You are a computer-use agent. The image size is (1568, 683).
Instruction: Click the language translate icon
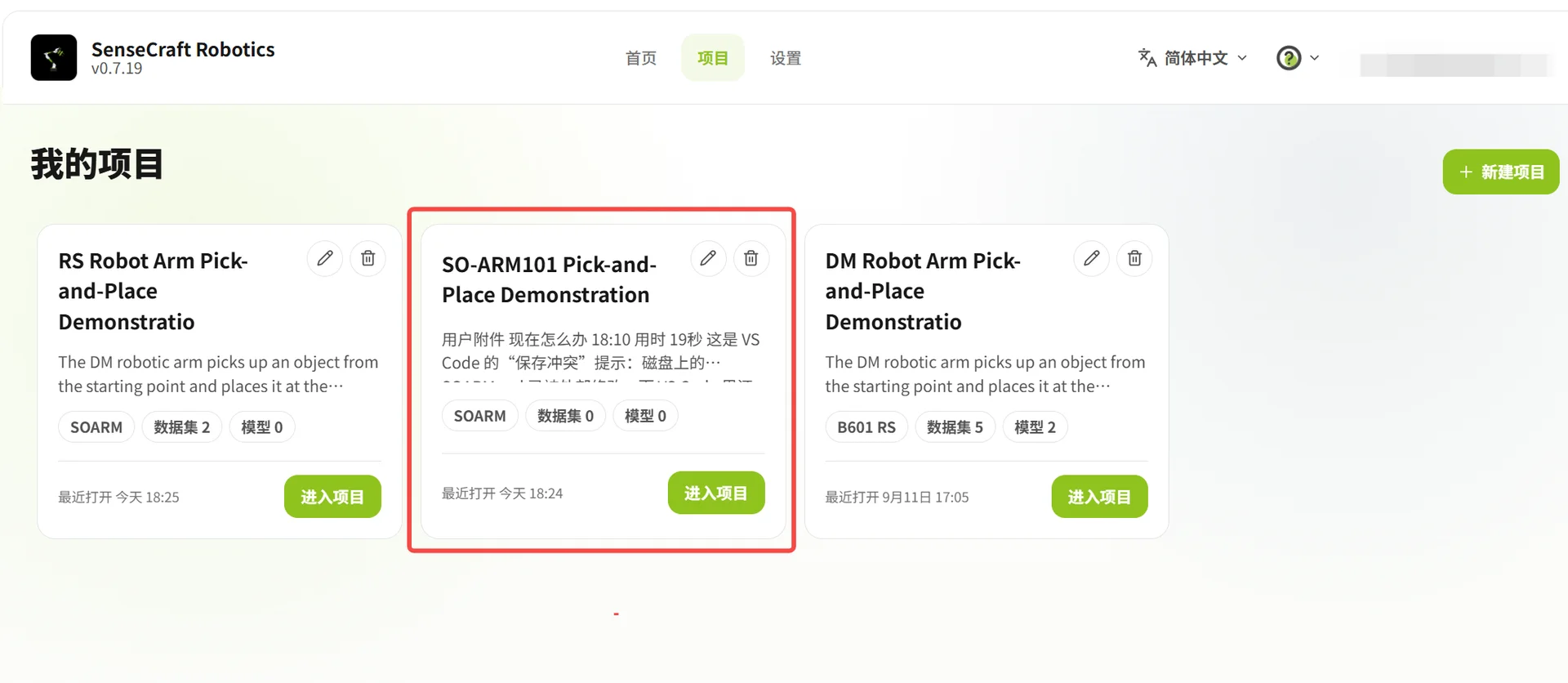click(1147, 58)
